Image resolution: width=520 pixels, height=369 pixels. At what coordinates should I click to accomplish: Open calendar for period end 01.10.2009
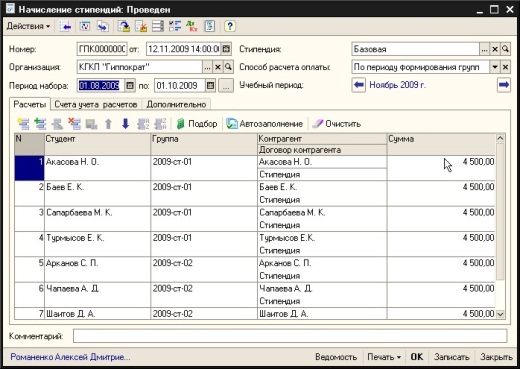click(210, 86)
